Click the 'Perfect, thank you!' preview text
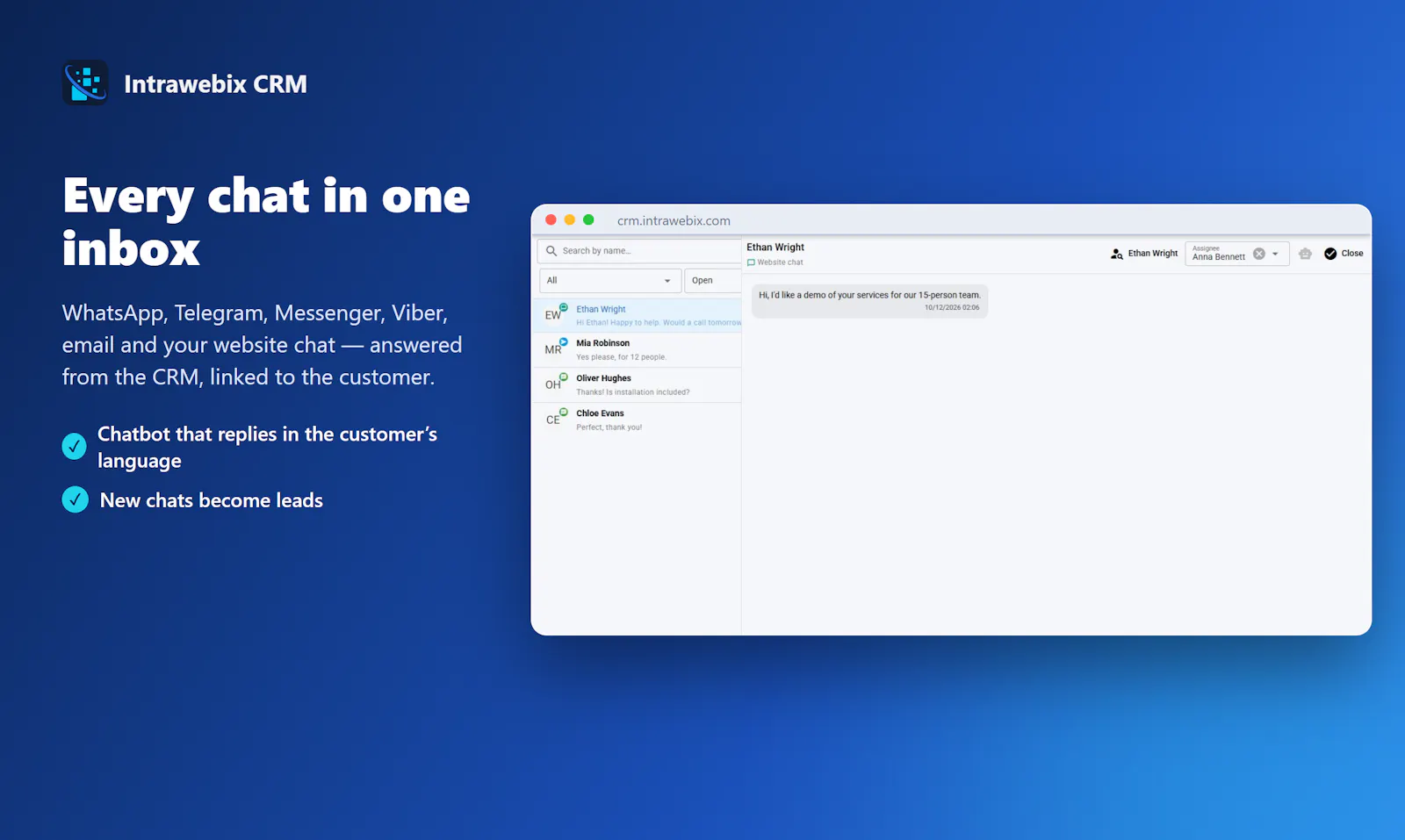The width and height of the screenshot is (1405, 840). click(609, 427)
